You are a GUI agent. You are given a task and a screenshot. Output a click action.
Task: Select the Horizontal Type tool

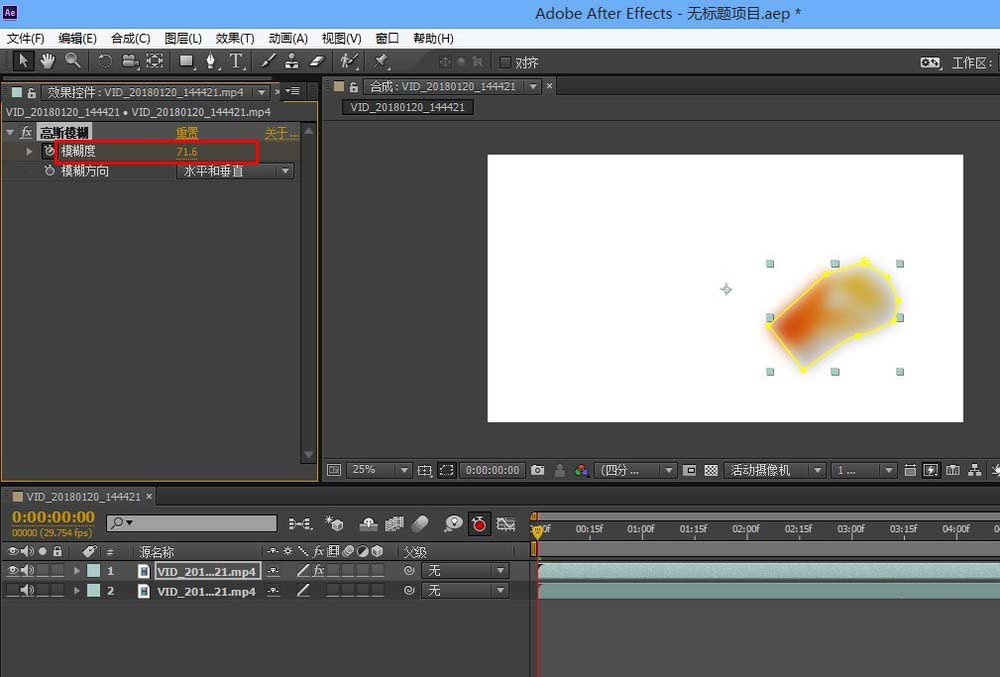pyautogui.click(x=236, y=62)
